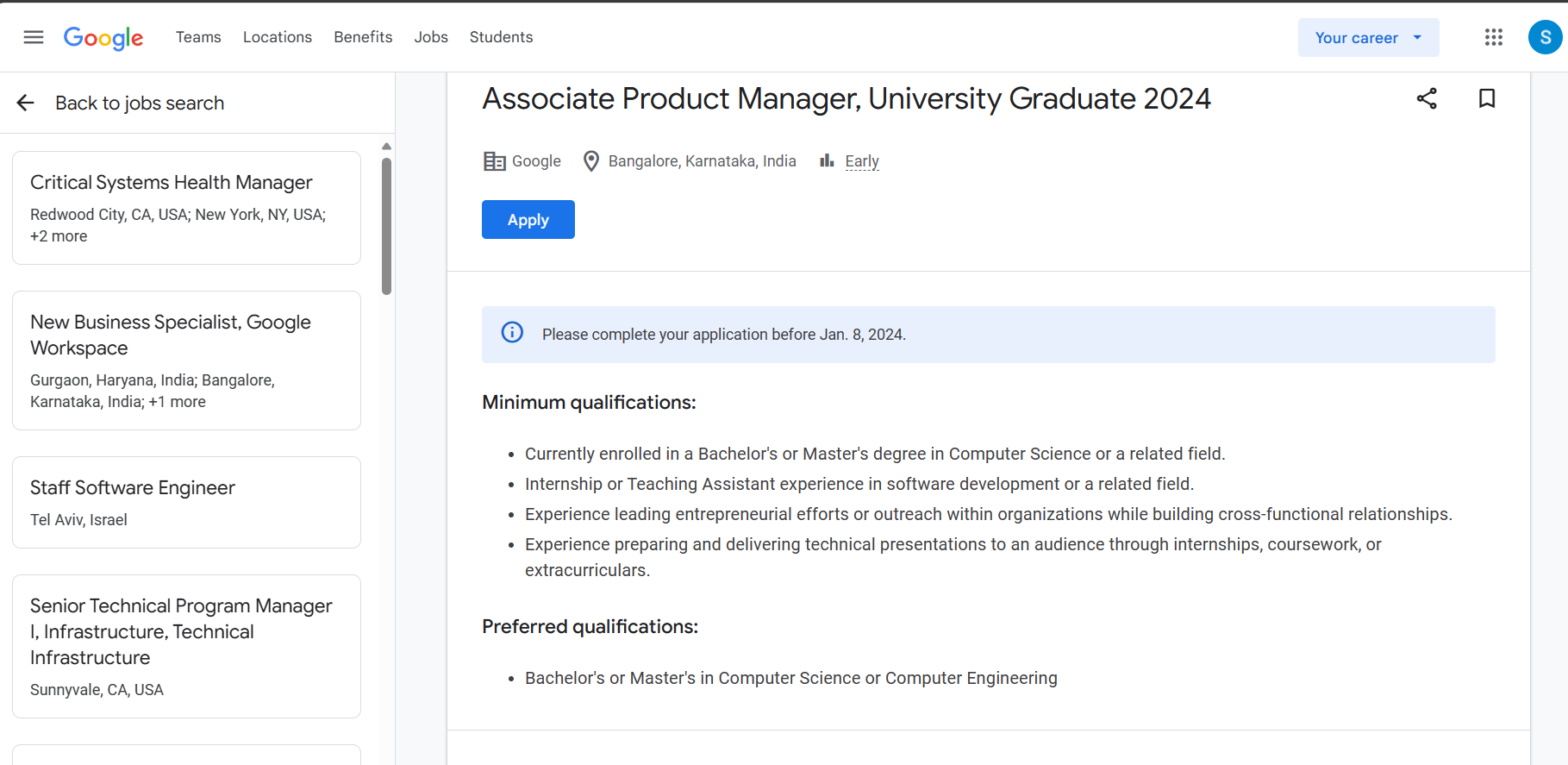This screenshot has height=765, width=1568.
Task: Click the Early experience level link
Action: coord(862,161)
